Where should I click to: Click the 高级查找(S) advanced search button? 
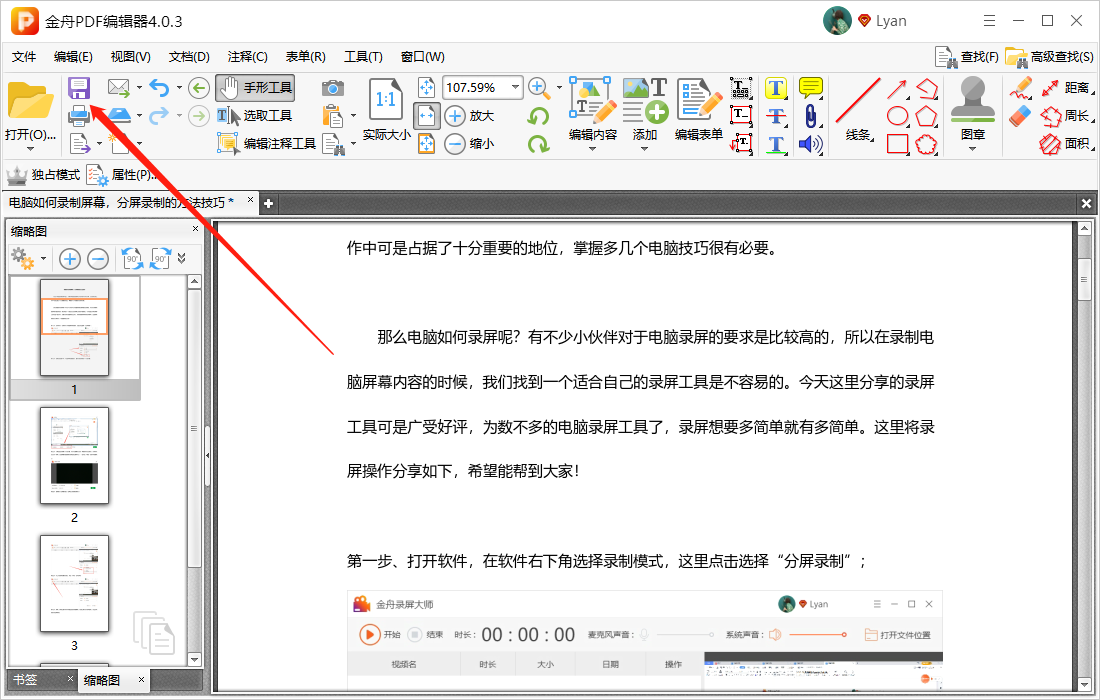[x=1049, y=57]
